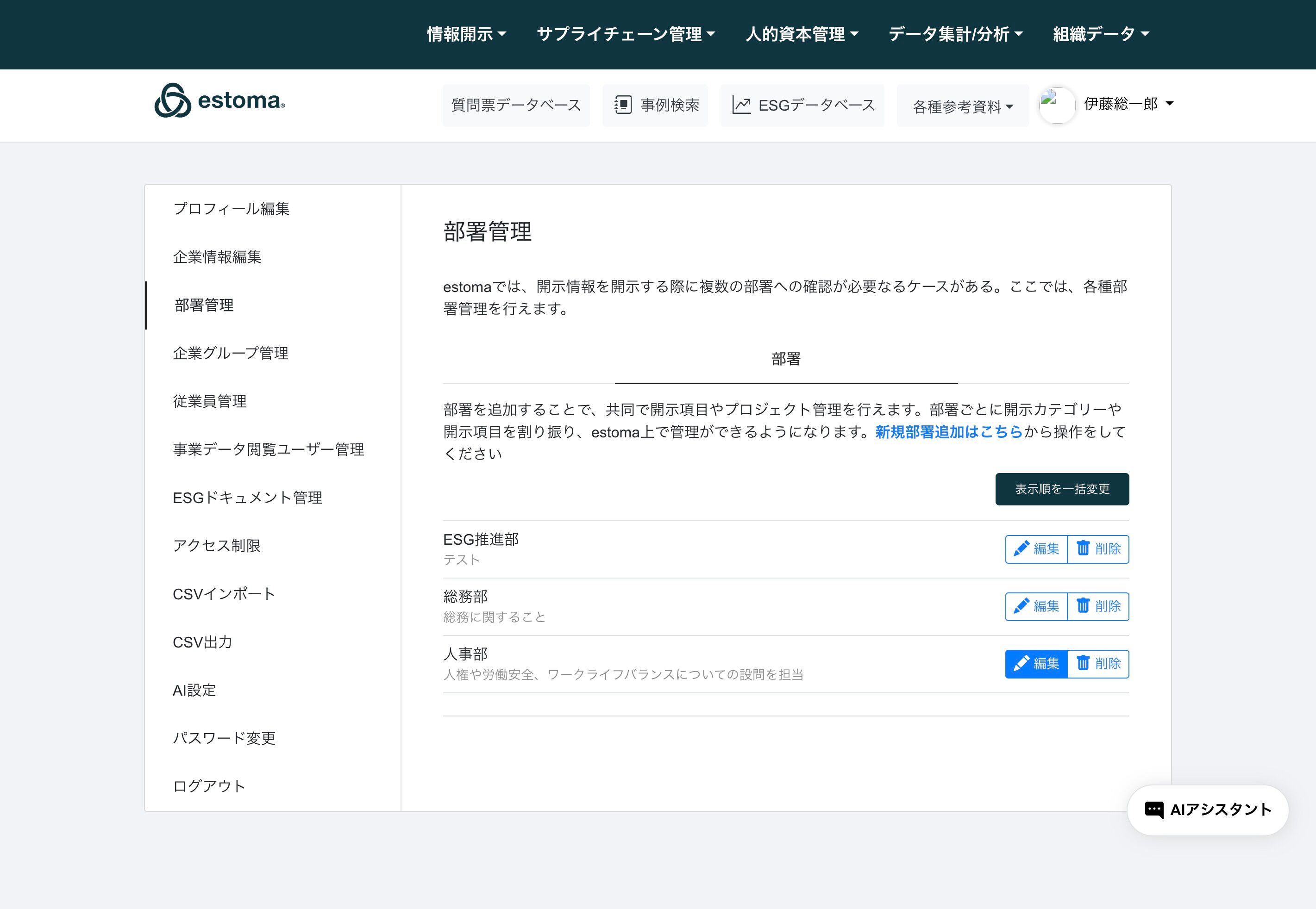Click trash delete icon for ESG推進部
The height and width of the screenshot is (909, 1316).
(1083, 548)
